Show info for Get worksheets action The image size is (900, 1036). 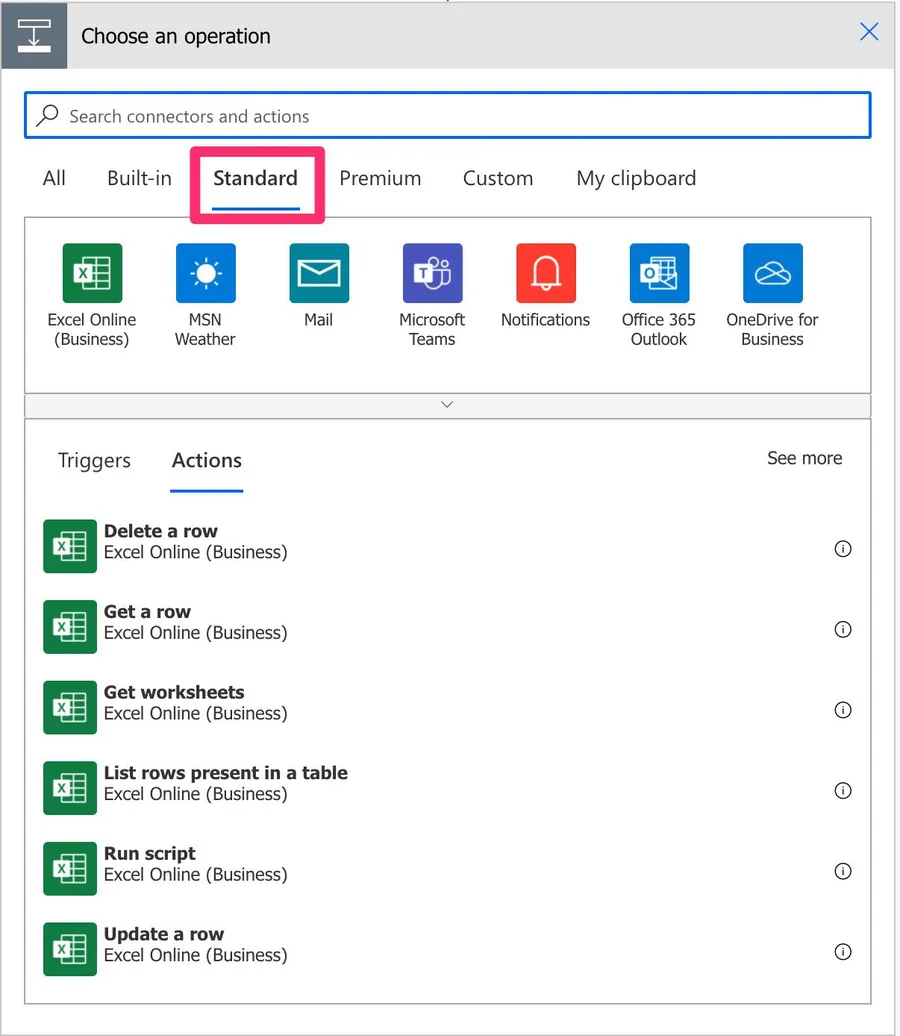pyautogui.click(x=843, y=710)
